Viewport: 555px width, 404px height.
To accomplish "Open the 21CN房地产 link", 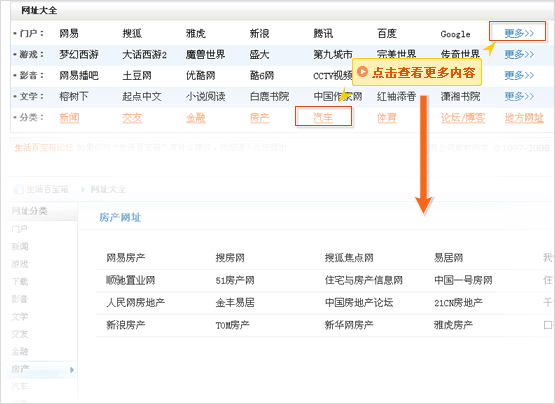I will click(x=458, y=302).
